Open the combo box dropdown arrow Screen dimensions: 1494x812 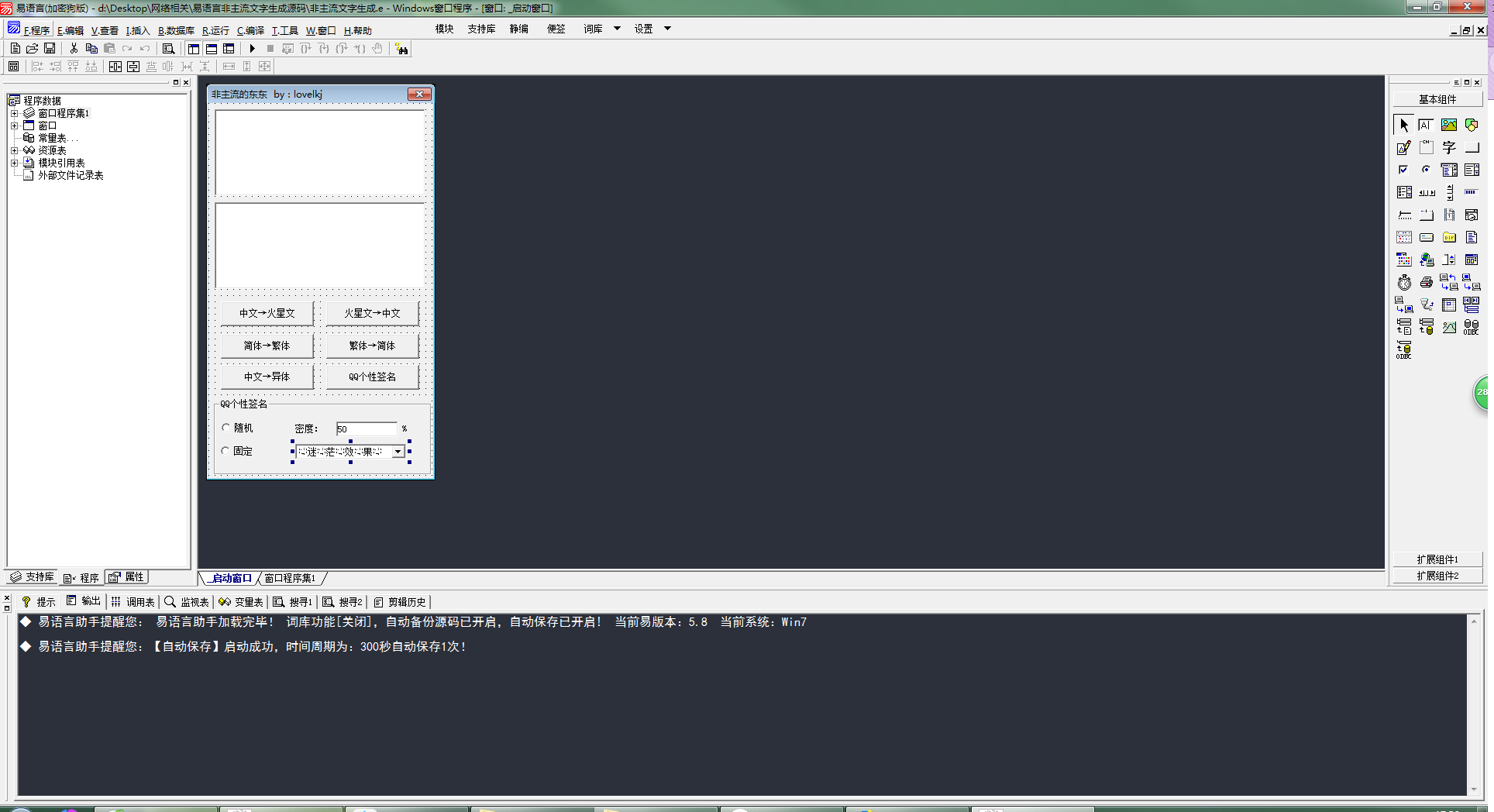coord(398,452)
